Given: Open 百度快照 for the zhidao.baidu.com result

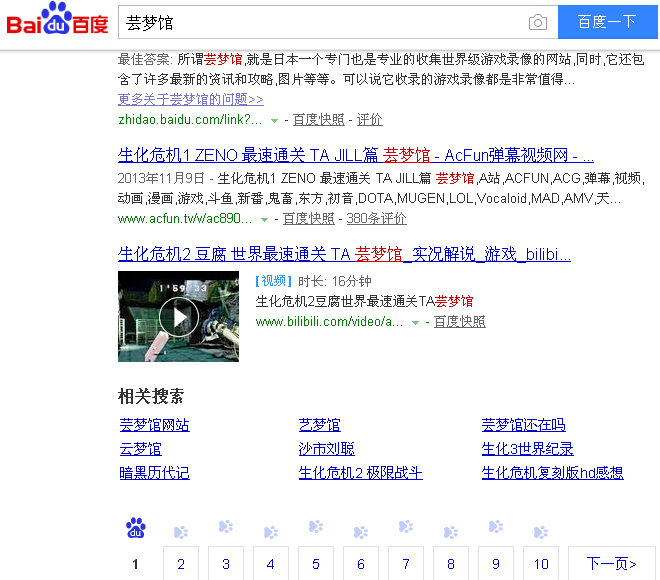Looking at the screenshot, I should [x=319, y=120].
